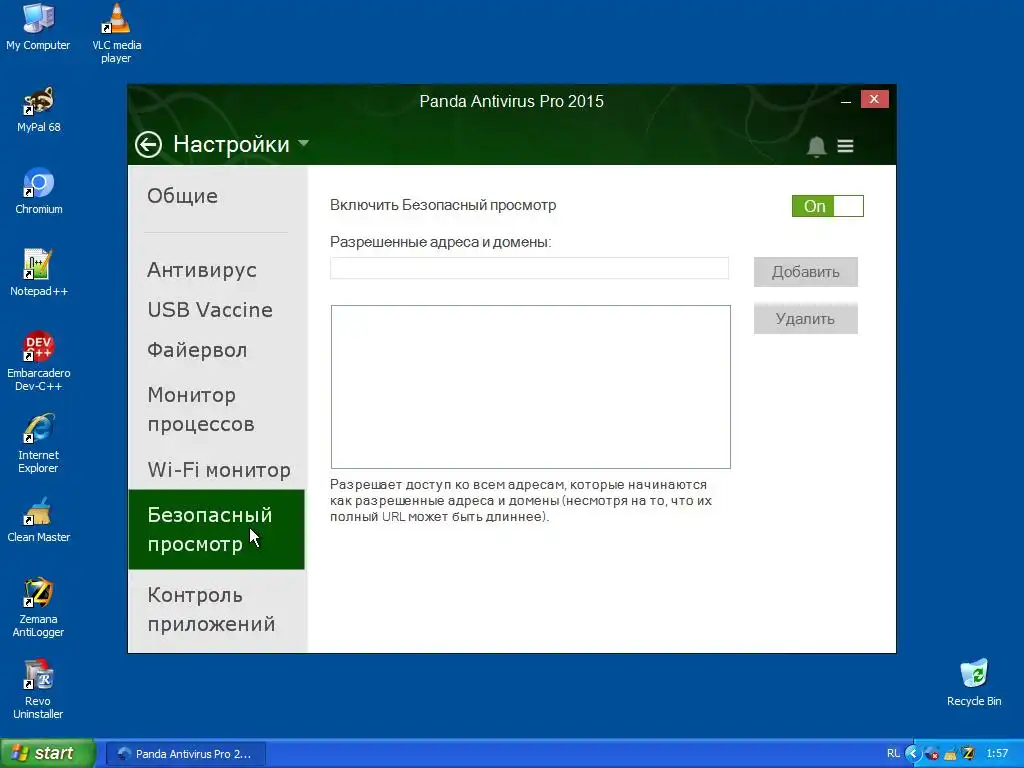Click Panda Antivirus Pro taskbar button
This screenshot has width=1024, height=768.
[185, 754]
